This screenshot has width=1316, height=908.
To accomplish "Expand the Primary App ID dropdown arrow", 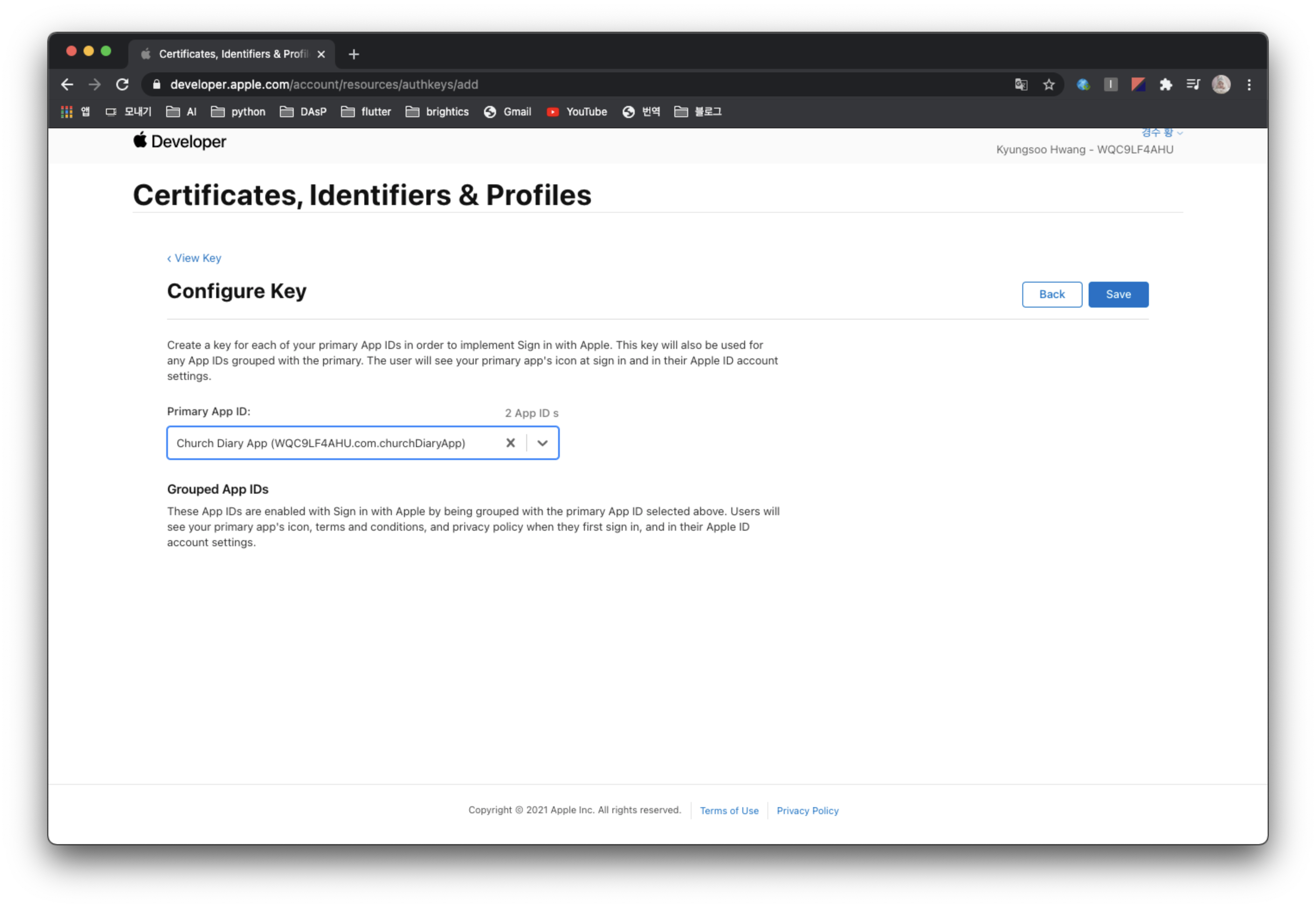I will [x=543, y=443].
